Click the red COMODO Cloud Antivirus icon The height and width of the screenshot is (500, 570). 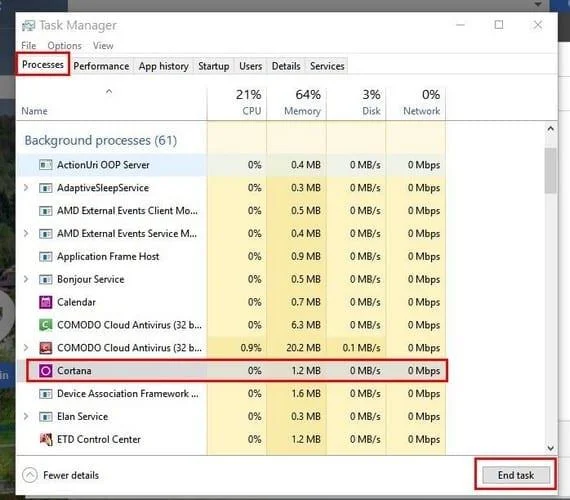pyautogui.click(x=45, y=348)
